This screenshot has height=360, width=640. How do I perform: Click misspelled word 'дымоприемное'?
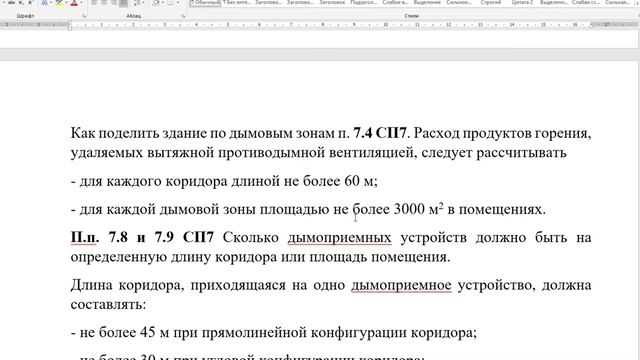tap(401, 285)
